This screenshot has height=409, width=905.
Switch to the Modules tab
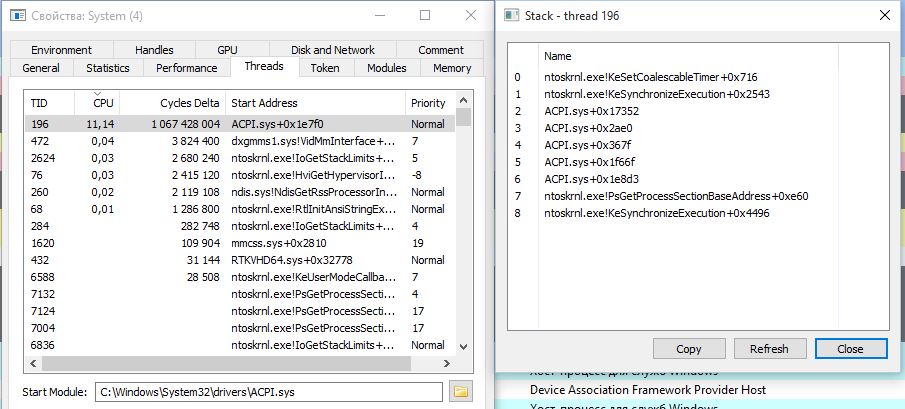[x=387, y=68]
